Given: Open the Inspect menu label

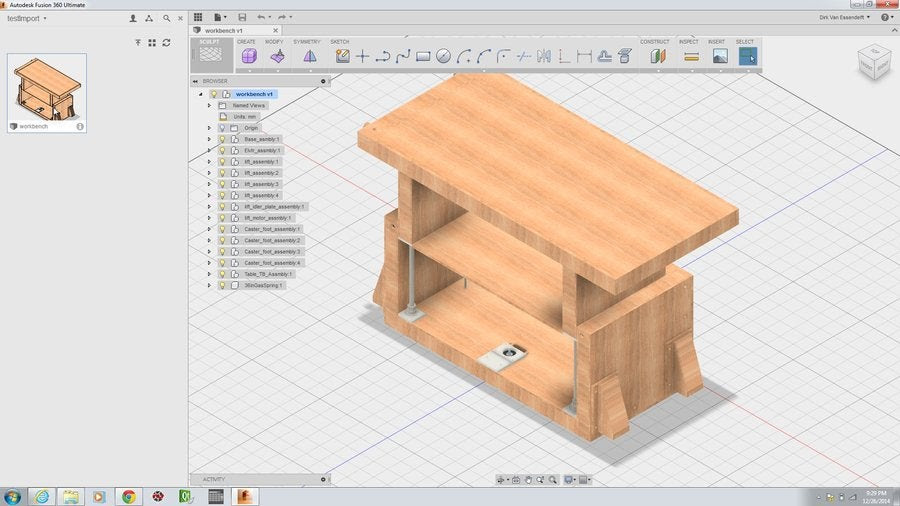Looking at the screenshot, I should (x=689, y=42).
